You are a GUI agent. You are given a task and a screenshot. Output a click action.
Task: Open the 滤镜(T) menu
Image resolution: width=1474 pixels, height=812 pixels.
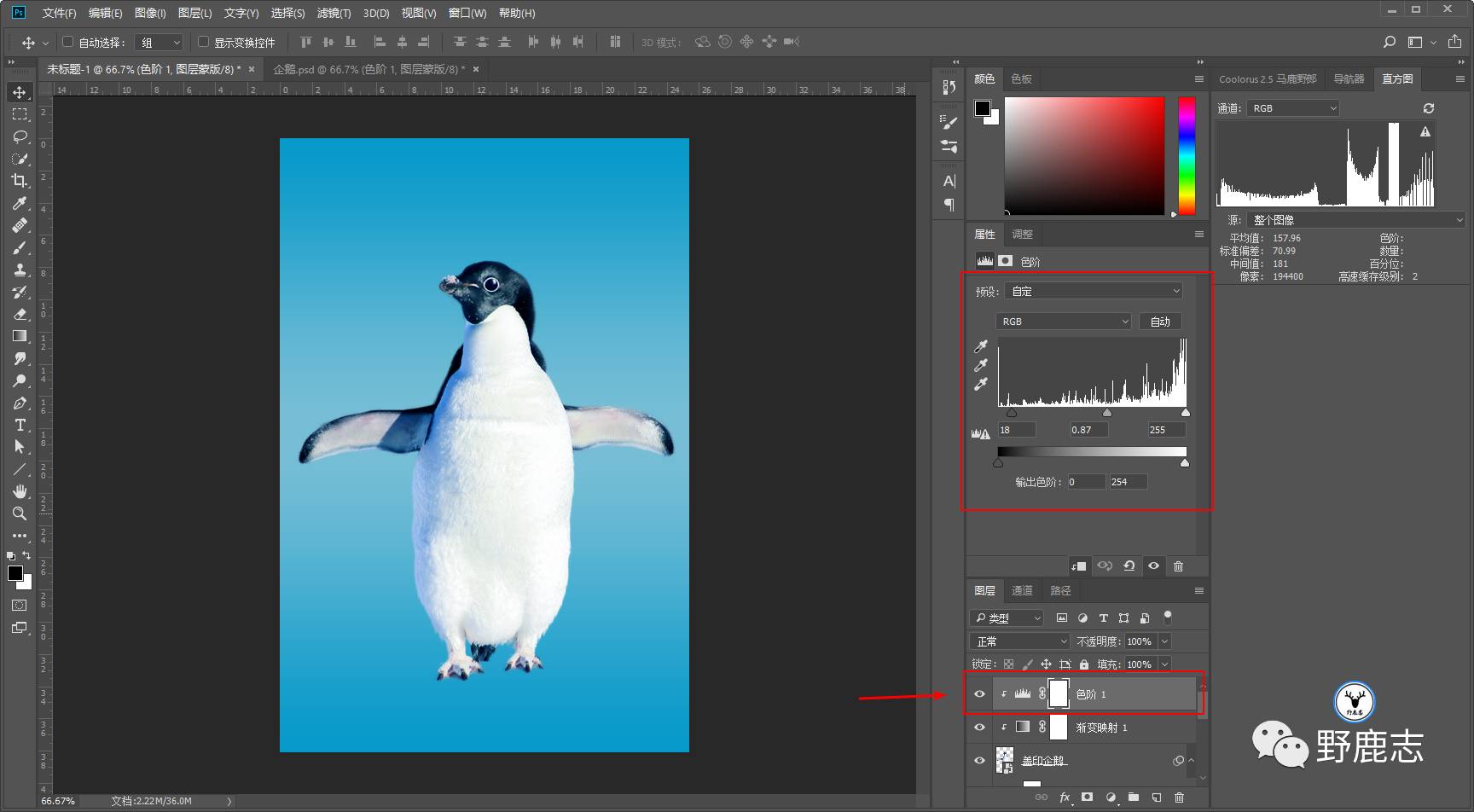(333, 13)
